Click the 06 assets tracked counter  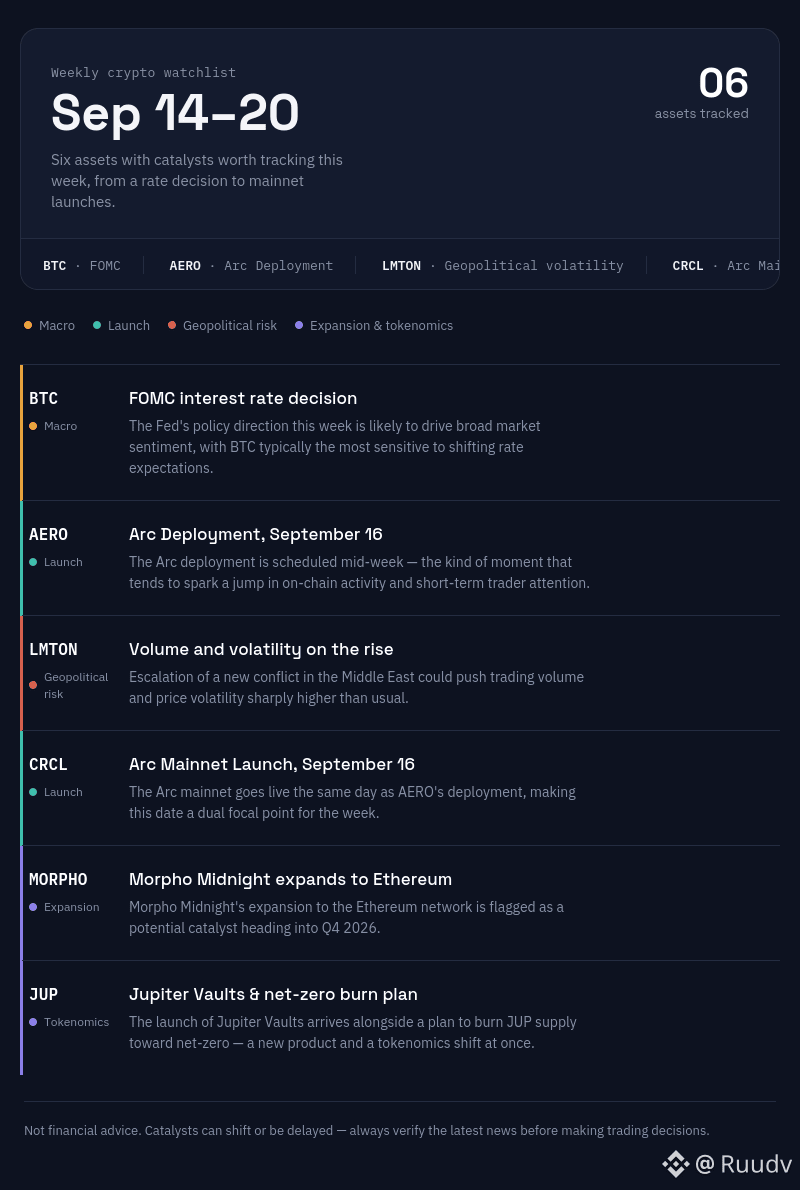click(x=702, y=93)
